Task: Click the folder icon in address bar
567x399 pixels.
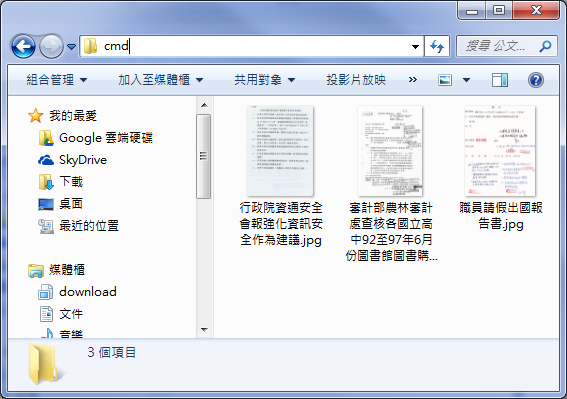Action: click(x=90, y=46)
